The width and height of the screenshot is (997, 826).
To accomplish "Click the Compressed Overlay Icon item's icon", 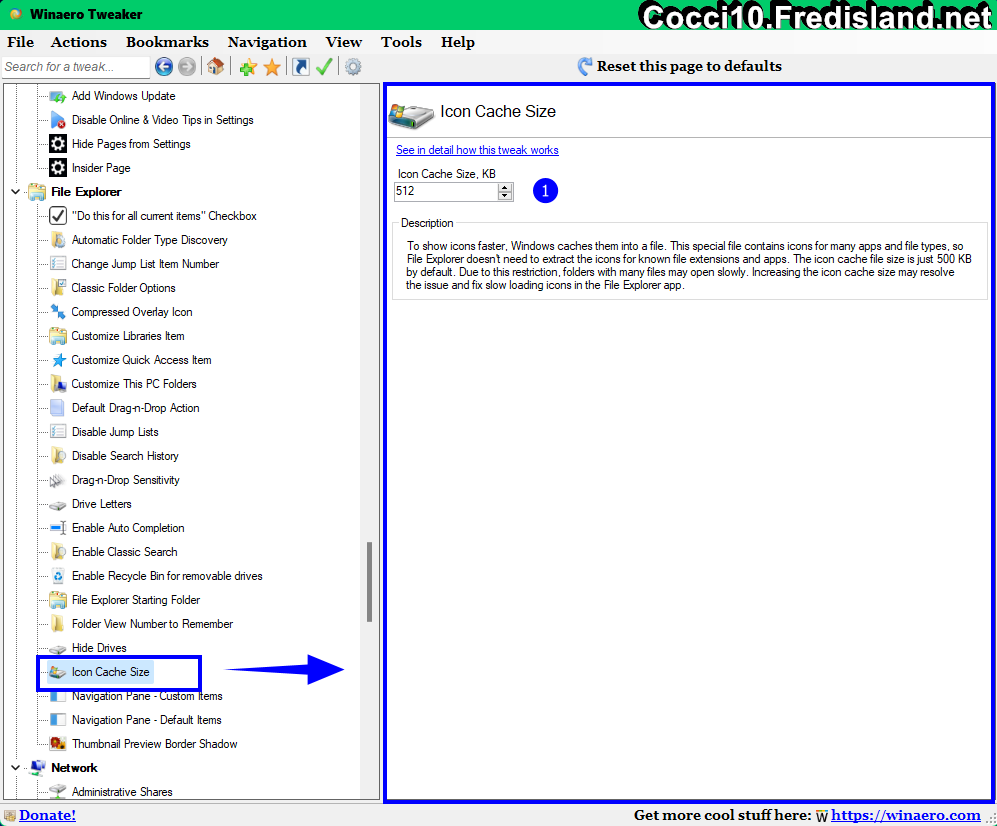I will click(58, 312).
